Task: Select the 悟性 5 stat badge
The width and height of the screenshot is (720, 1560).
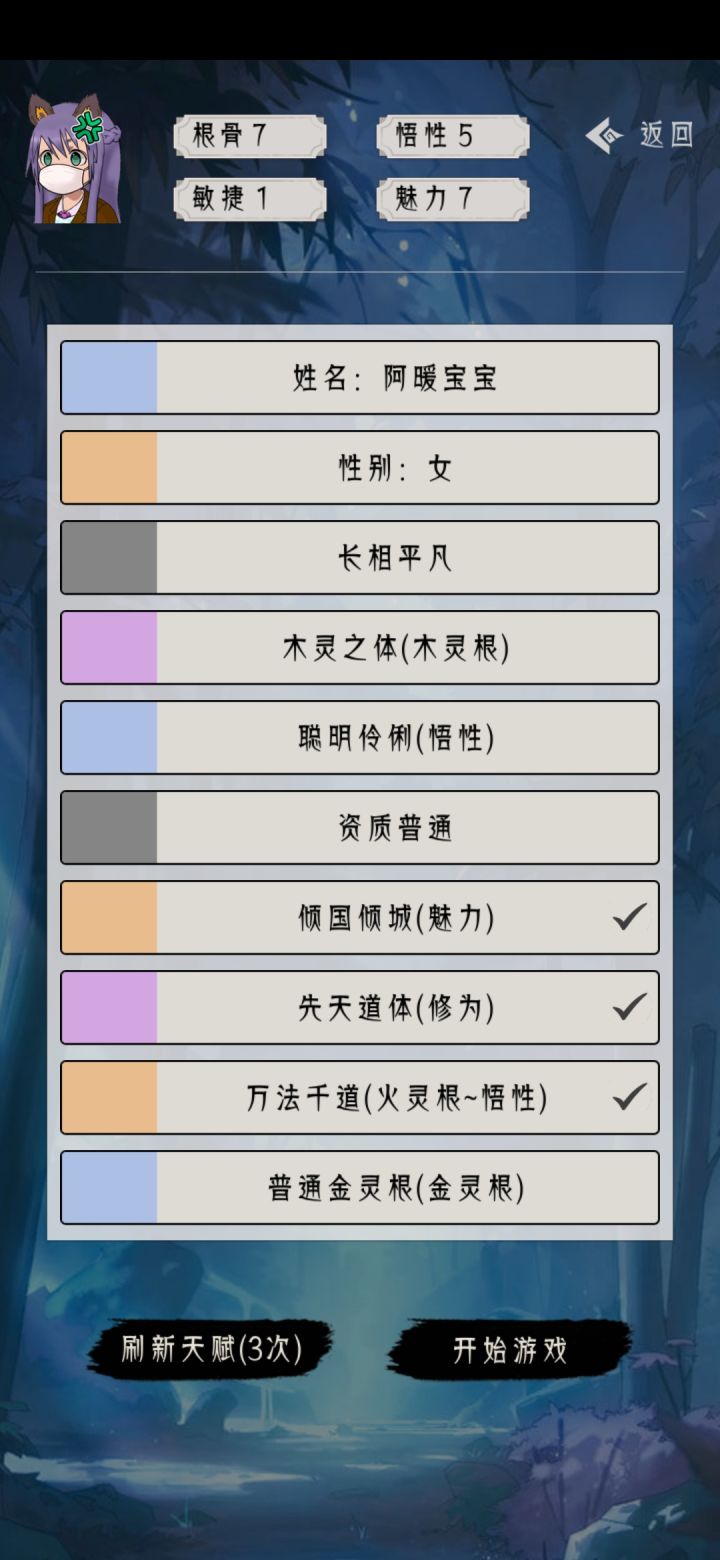Action: [453, 136]
